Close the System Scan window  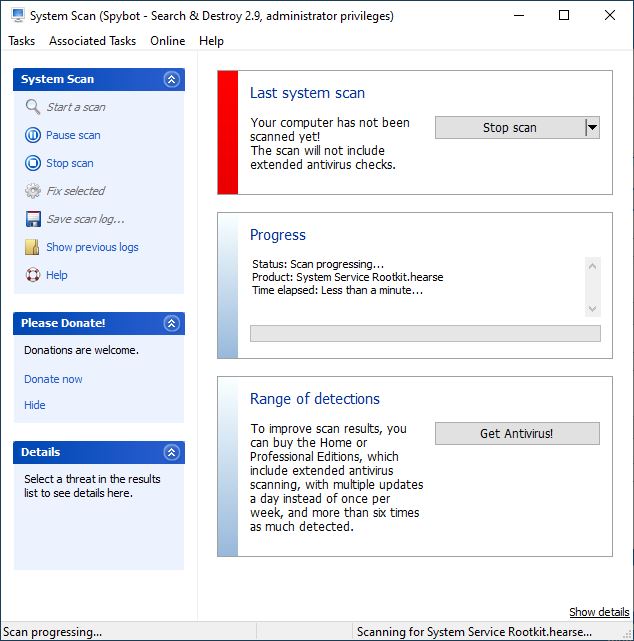pos(610,16)
